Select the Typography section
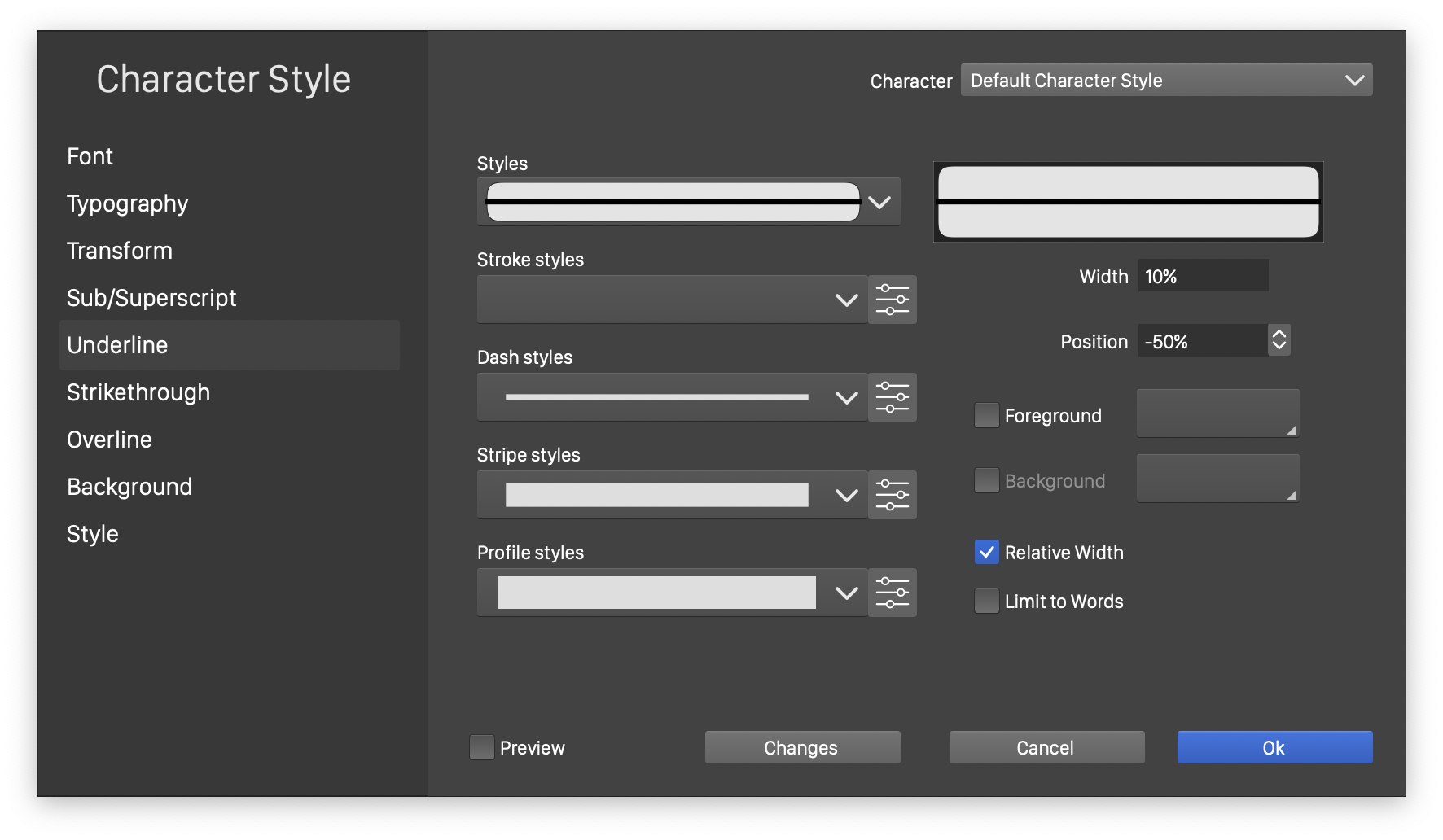This screenshot has width=1443, height=840. click(128, 203)
